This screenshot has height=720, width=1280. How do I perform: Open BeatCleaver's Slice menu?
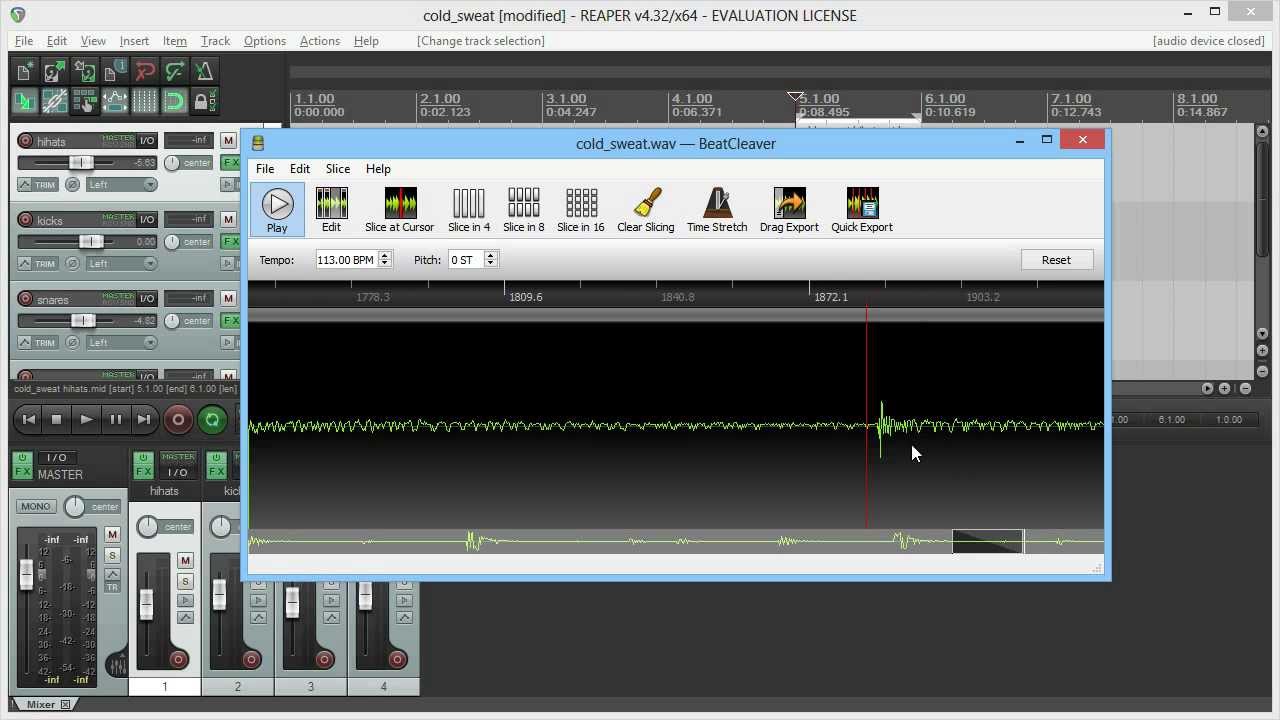click(x=338, y=169)
